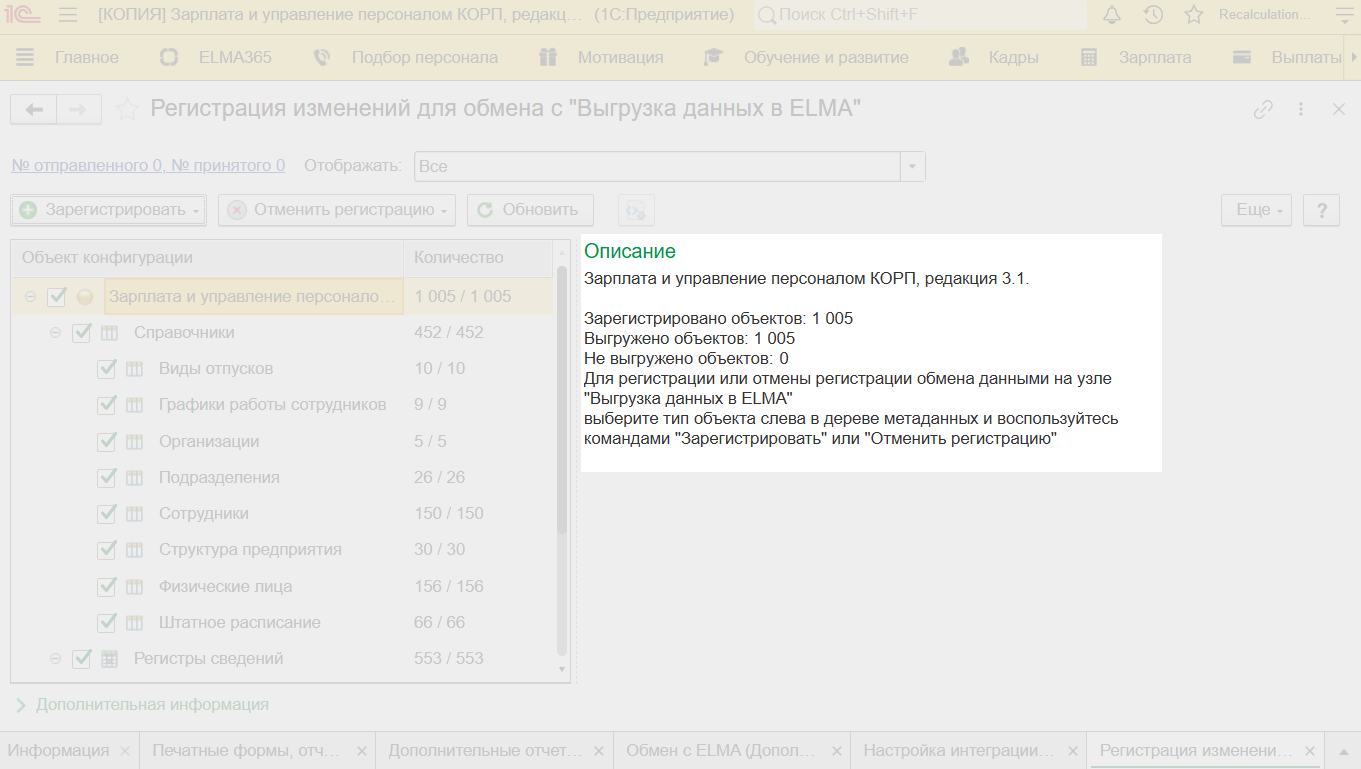Image resolution: width=1361 pixels, height=769 pixels.
Task: Open the Еще dropdown menu
Action: (x=1256, y=210)
